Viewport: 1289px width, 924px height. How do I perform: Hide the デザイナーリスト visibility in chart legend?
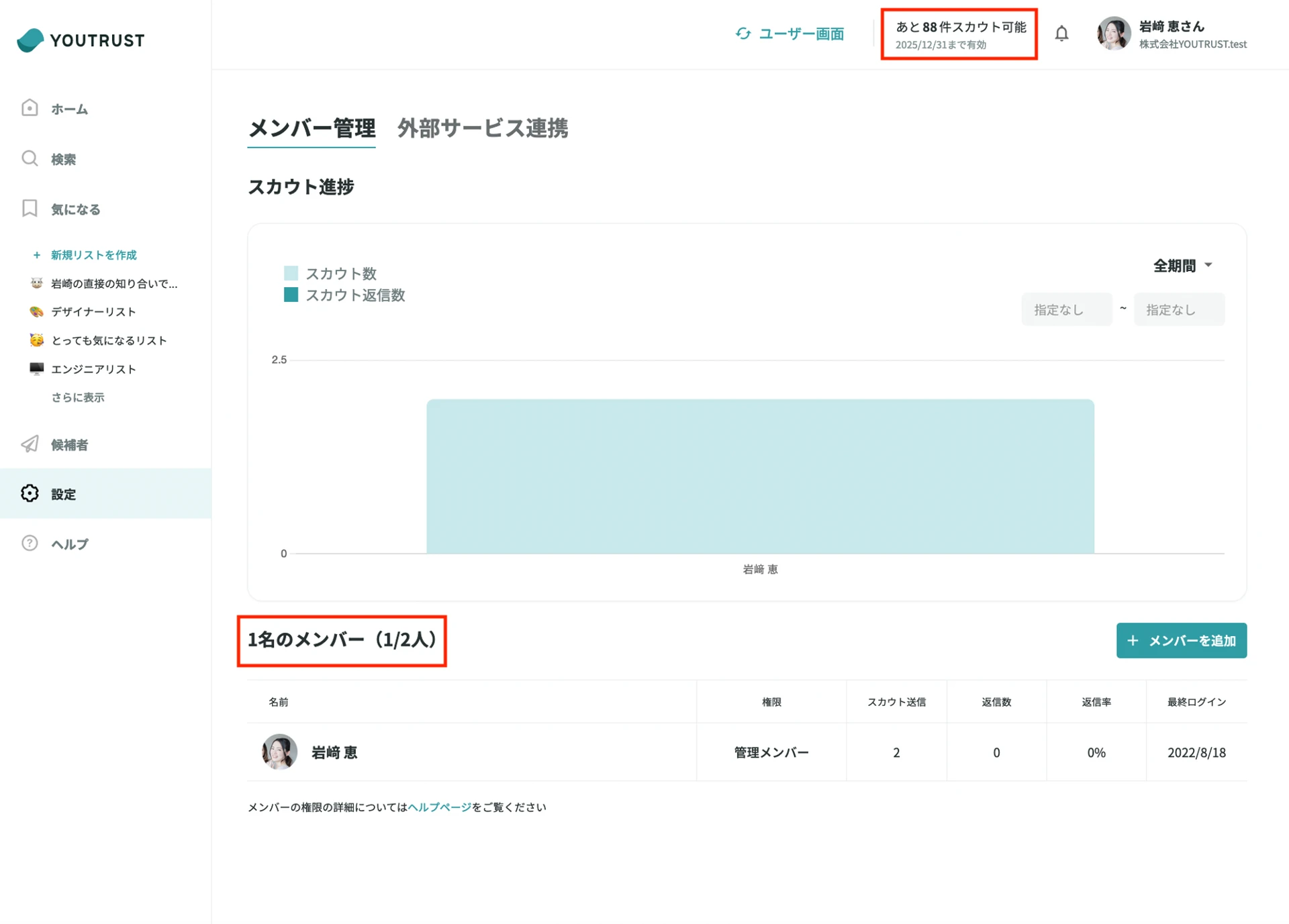(94, 311)
